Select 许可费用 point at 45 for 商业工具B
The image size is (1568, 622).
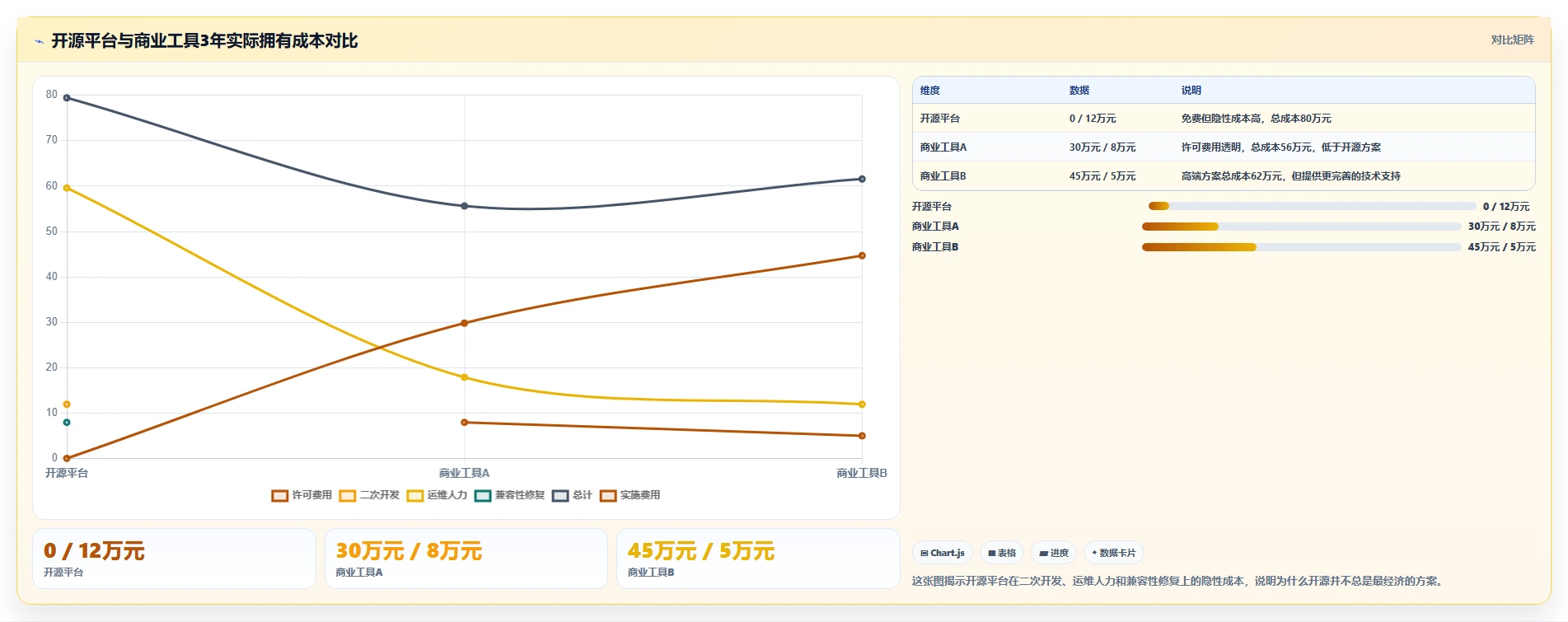(x=862, y=255)
